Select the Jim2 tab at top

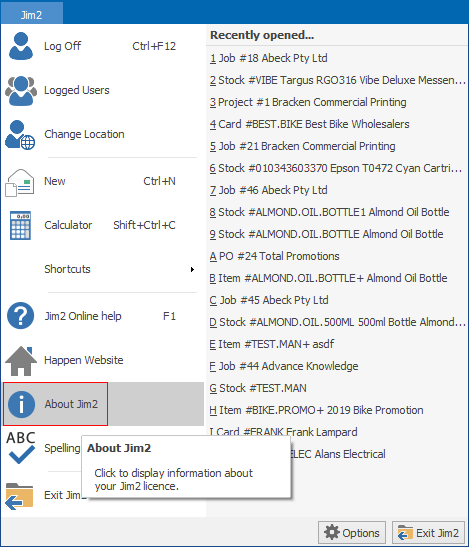click(31, 15)
